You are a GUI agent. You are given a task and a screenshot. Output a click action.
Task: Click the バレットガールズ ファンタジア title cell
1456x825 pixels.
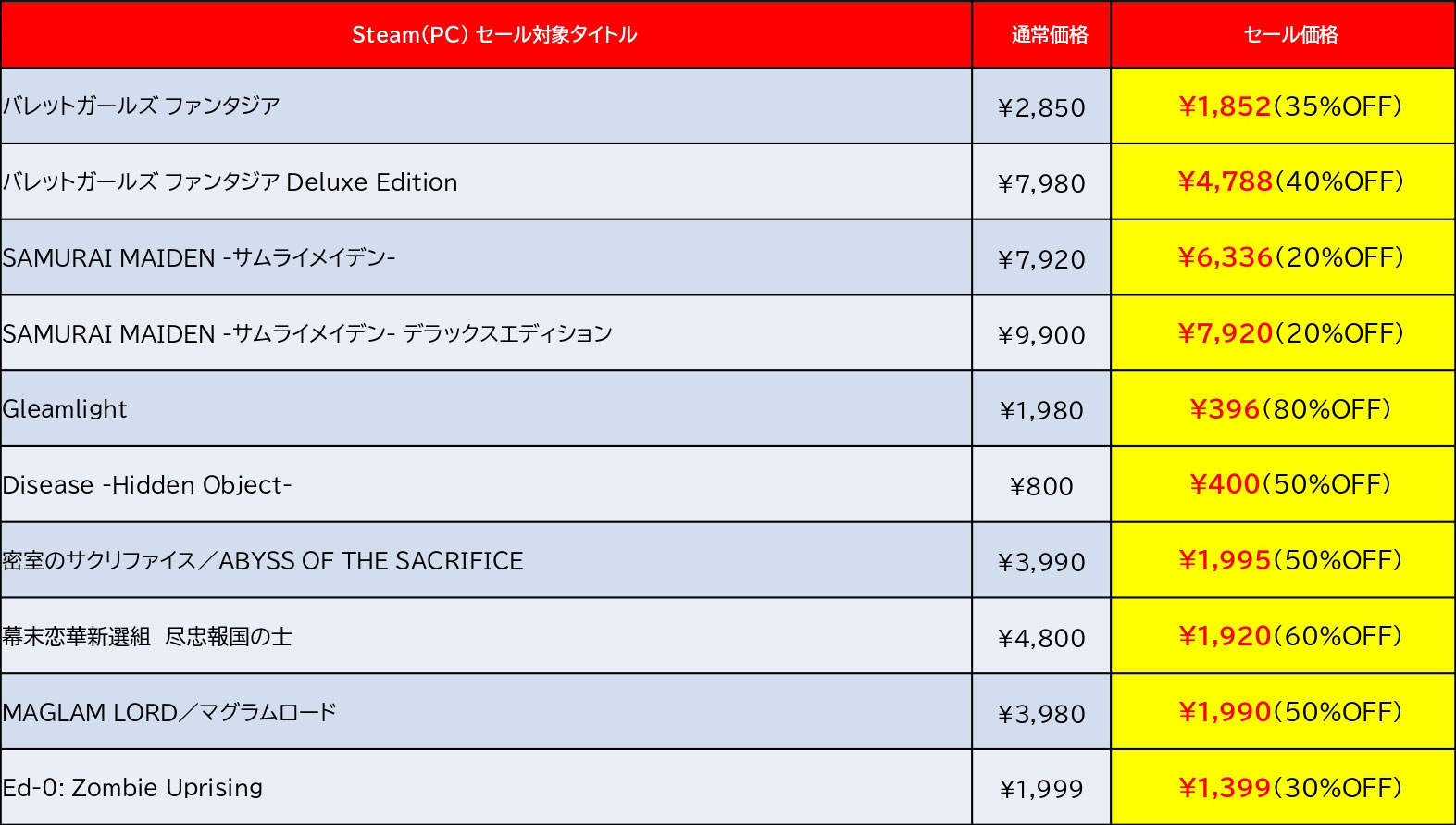coord(486,106)
